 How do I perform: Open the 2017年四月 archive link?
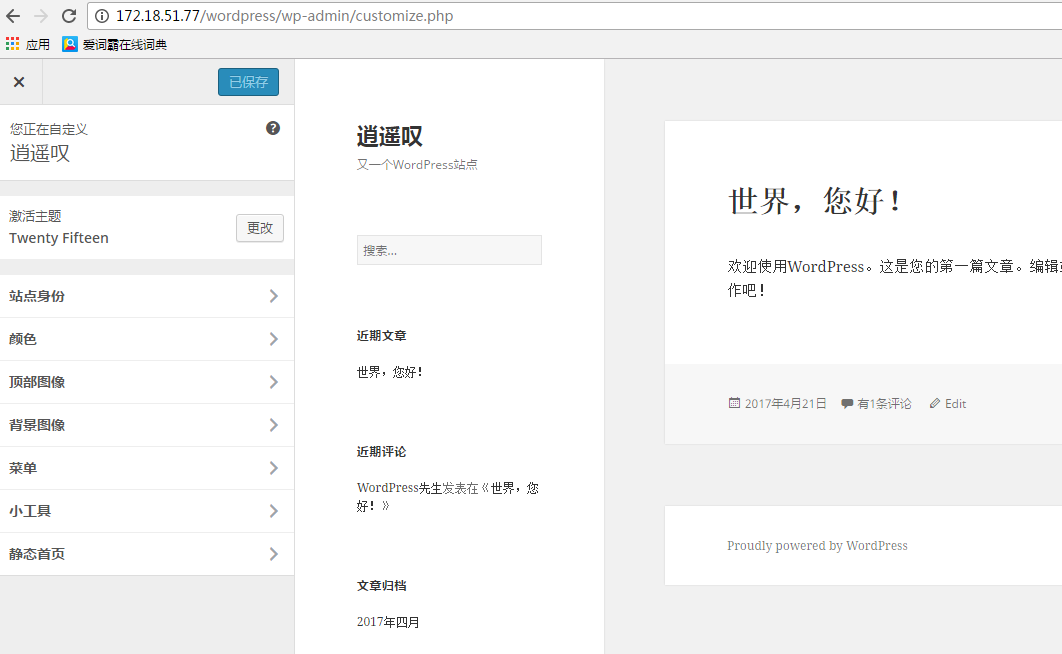point(388,622)
